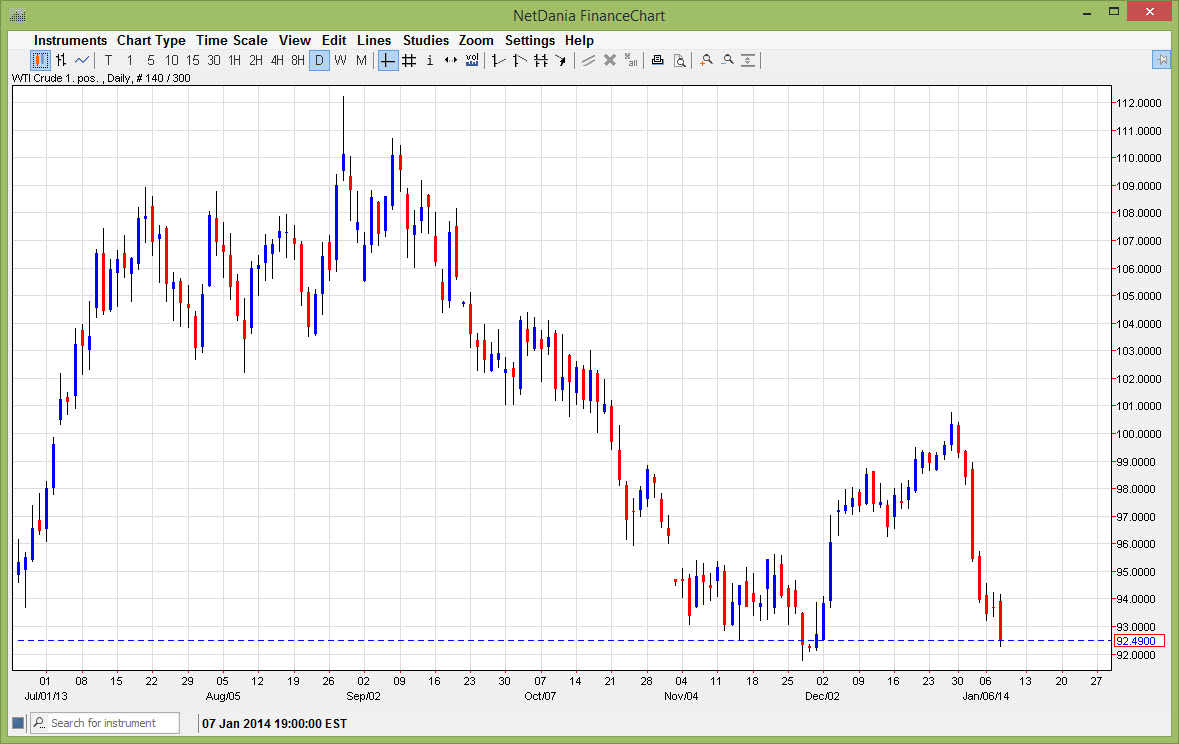Switch to the line chart icon
Viewport: 1179px width, 744px height.
pos(82,60)
